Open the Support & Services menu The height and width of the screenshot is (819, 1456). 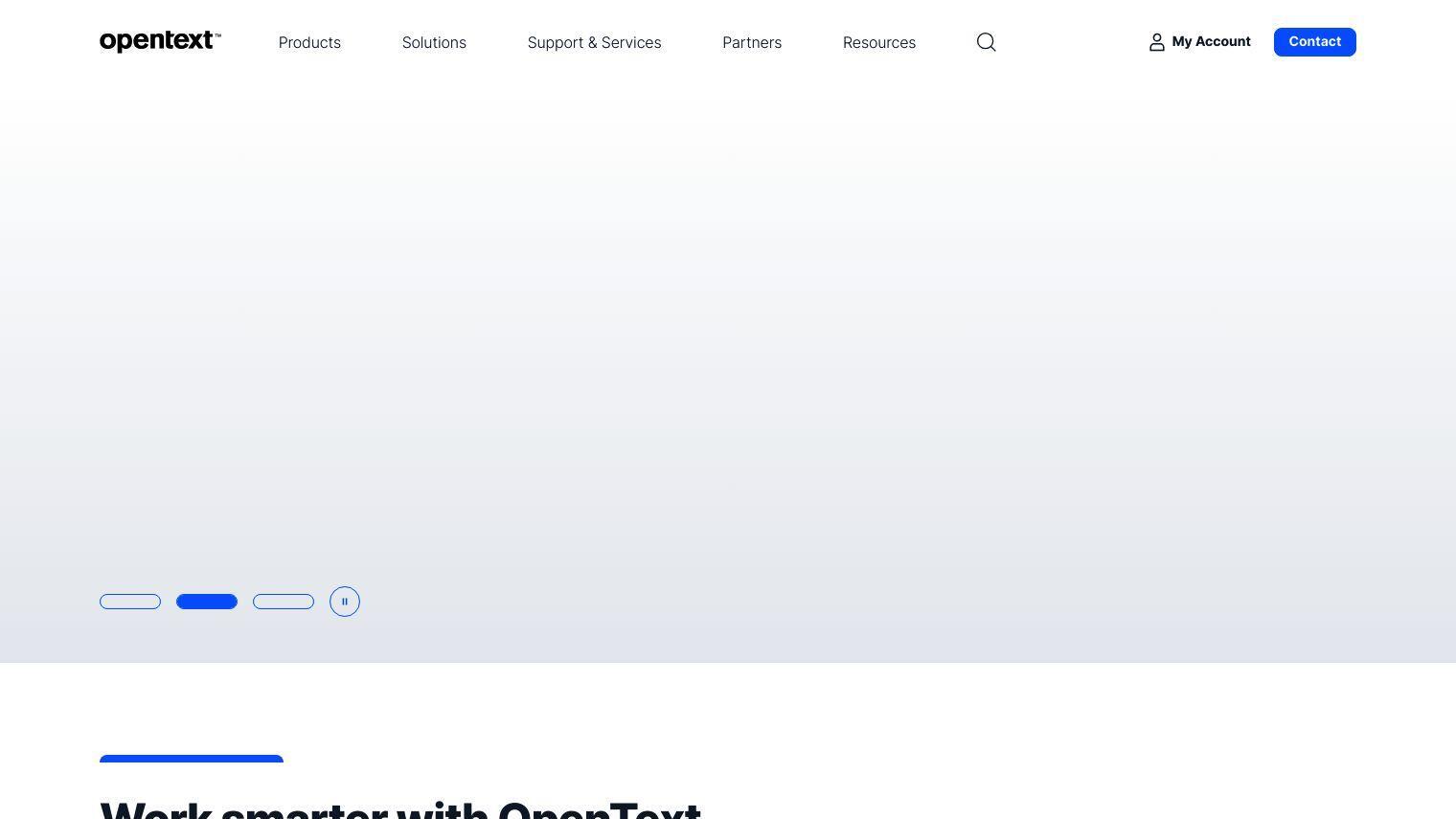point(594,42)
